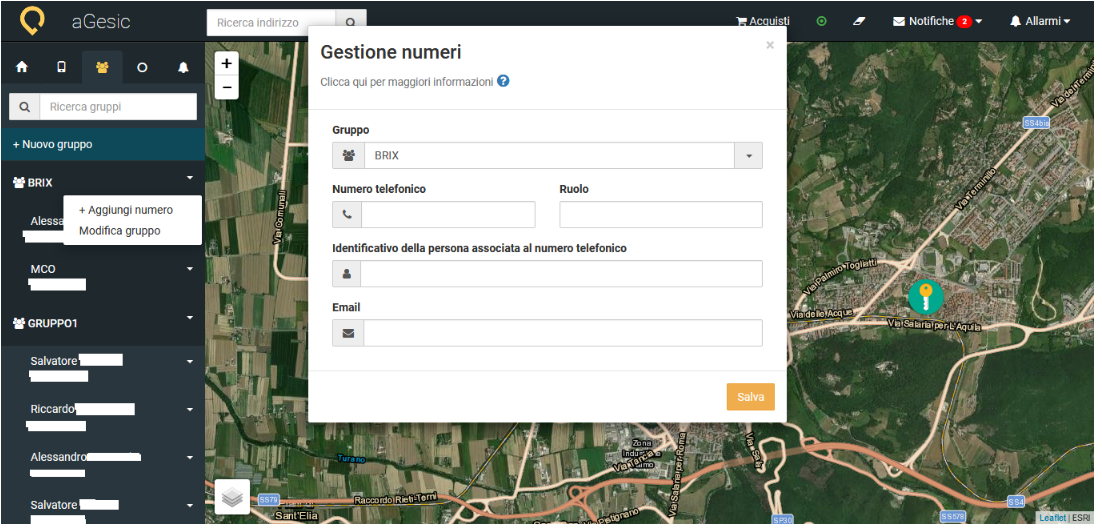Screen dimensions: 1102x528
Task: Click the Numero telefonico input field
Action: (x=447, y=215)
